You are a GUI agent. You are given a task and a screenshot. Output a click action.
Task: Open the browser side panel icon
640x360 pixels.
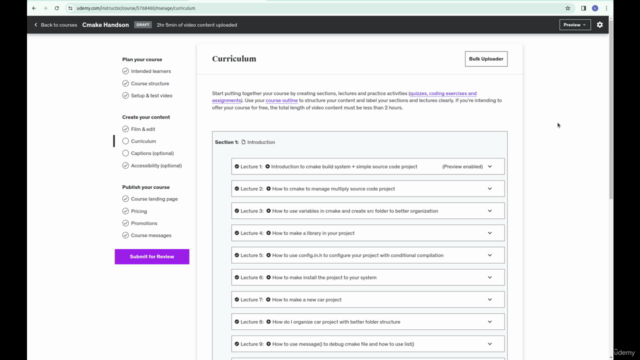583,8
